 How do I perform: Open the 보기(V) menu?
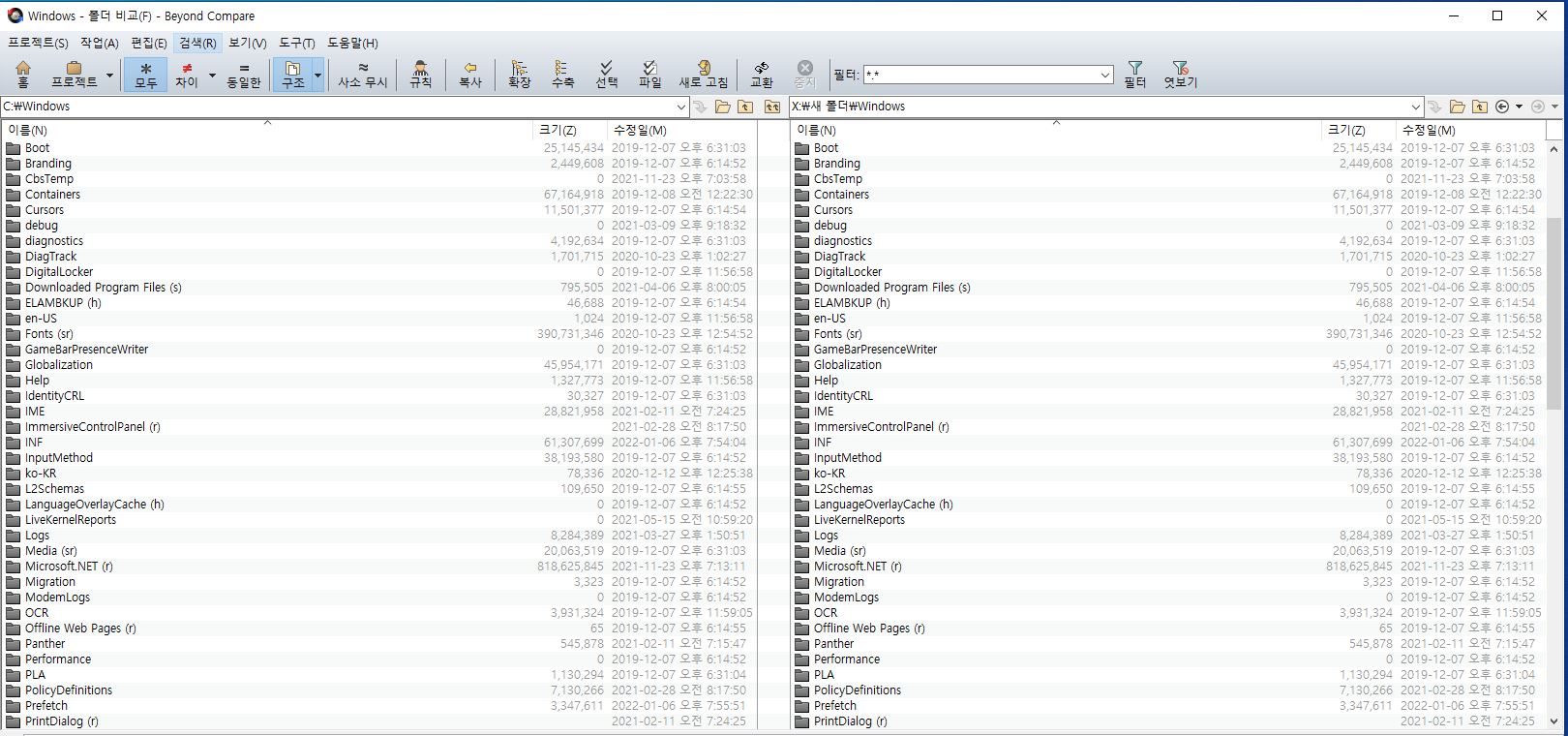[248, 43]
